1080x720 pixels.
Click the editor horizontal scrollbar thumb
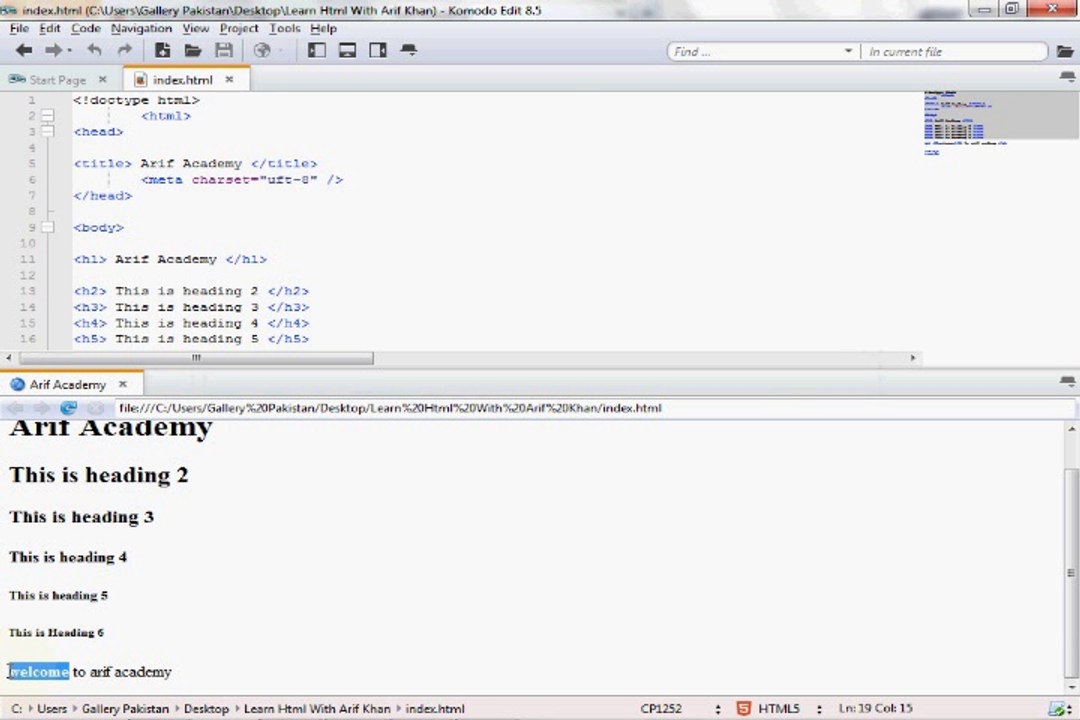click(x=196, y=358)
